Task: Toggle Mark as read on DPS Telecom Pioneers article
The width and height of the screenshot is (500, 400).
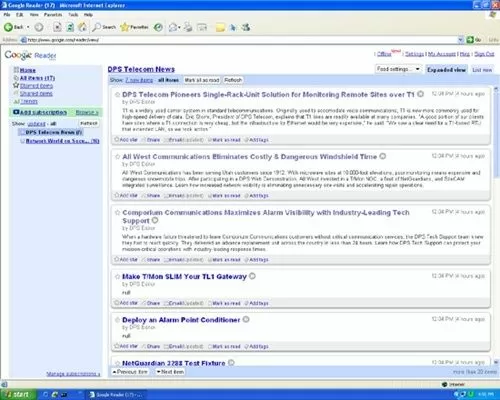Action: coord(224,140)
